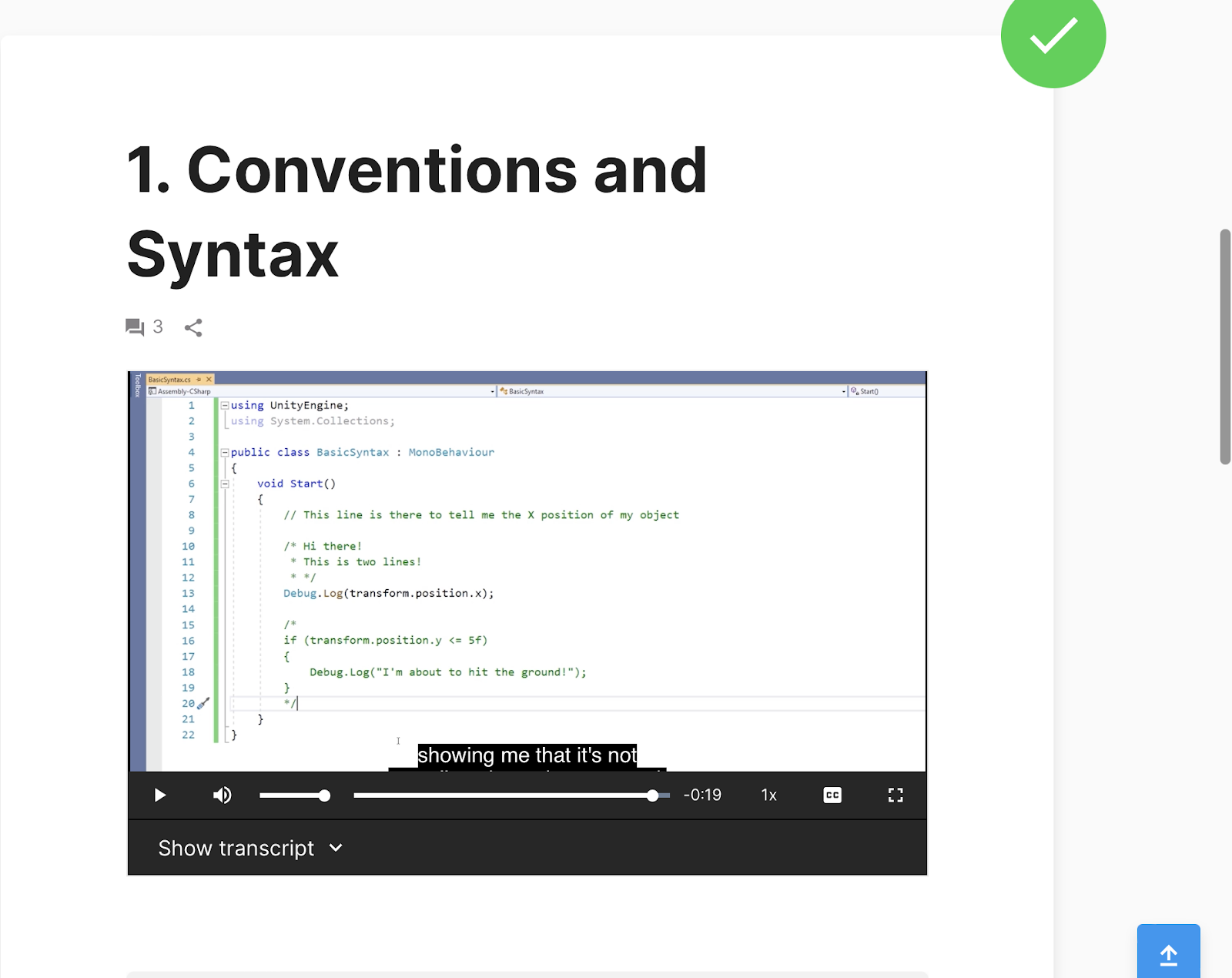Screen dimensions: 1232x978
Task: Mute the video with the speaker icon
Action: click(x=222, y=795)
